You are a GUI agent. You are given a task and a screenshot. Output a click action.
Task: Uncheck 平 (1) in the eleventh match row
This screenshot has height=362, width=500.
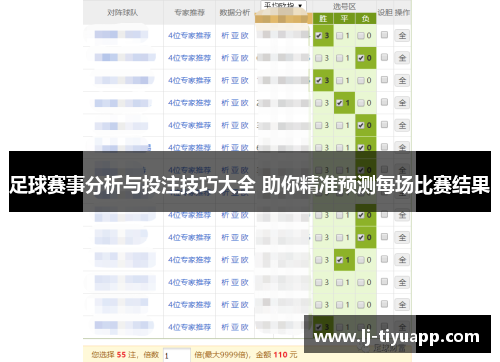(x=340, y=260)
